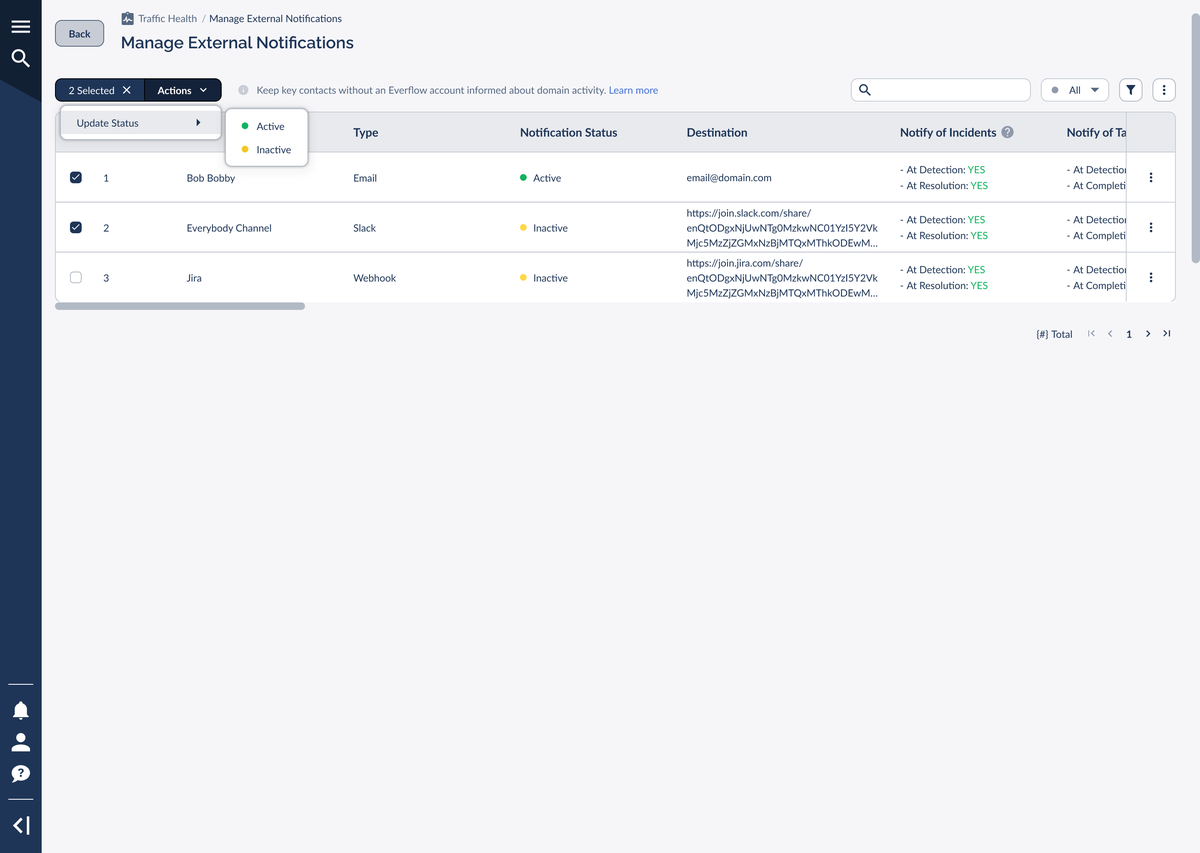Click the filter funnel icon

[x=1130, y=90]
